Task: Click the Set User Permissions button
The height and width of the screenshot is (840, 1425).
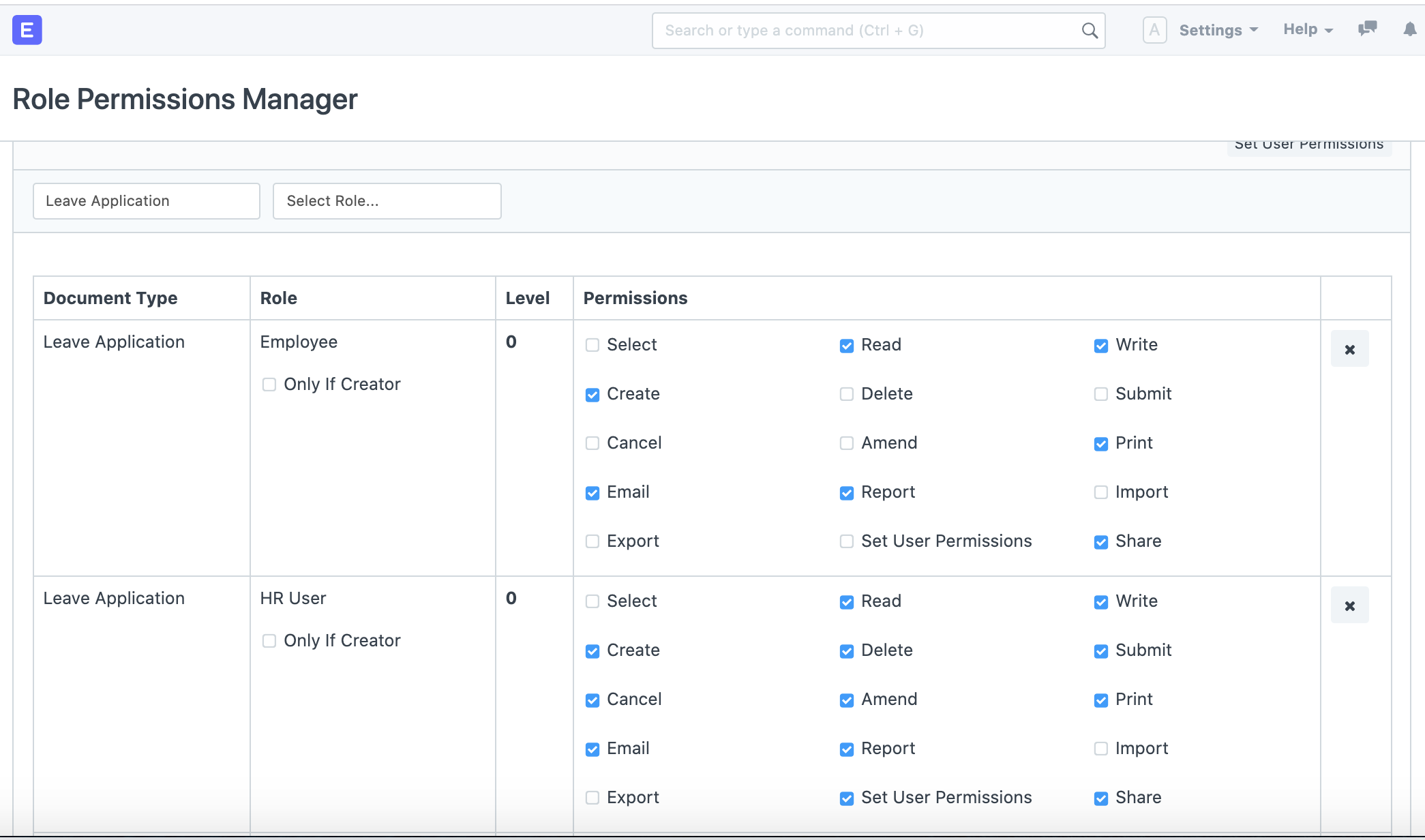Action: 1309,143
